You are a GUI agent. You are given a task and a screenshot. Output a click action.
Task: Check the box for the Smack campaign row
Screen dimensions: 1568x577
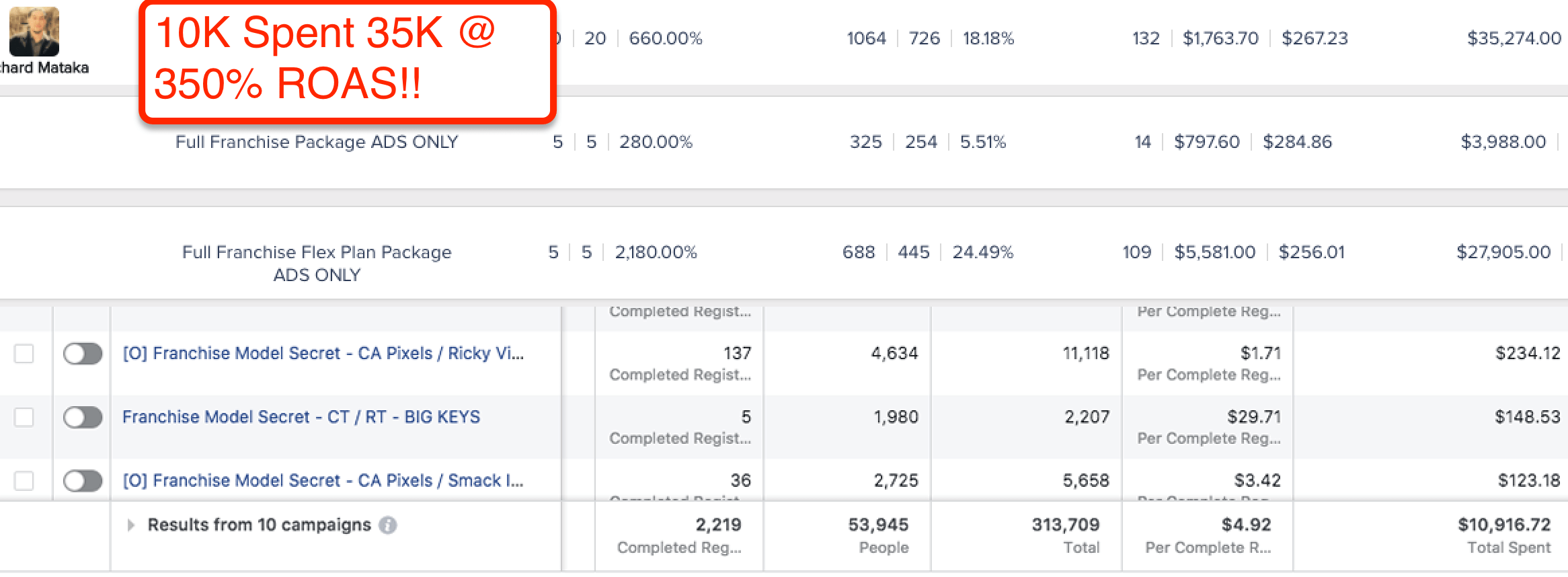tap(24, 481)
